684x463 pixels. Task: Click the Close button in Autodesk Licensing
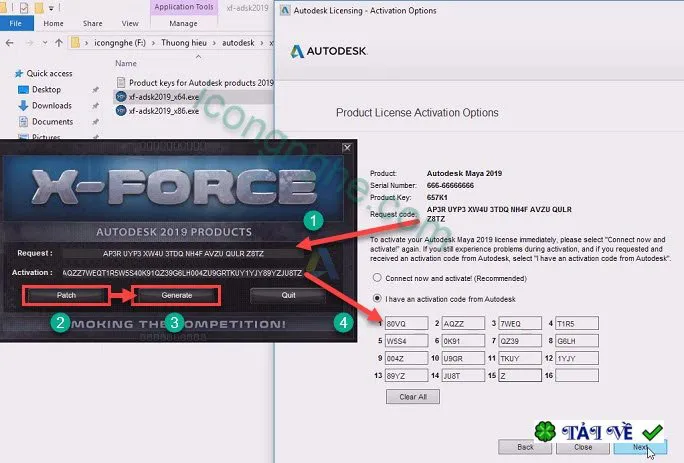pyautogui.click(x=583, y=447)
